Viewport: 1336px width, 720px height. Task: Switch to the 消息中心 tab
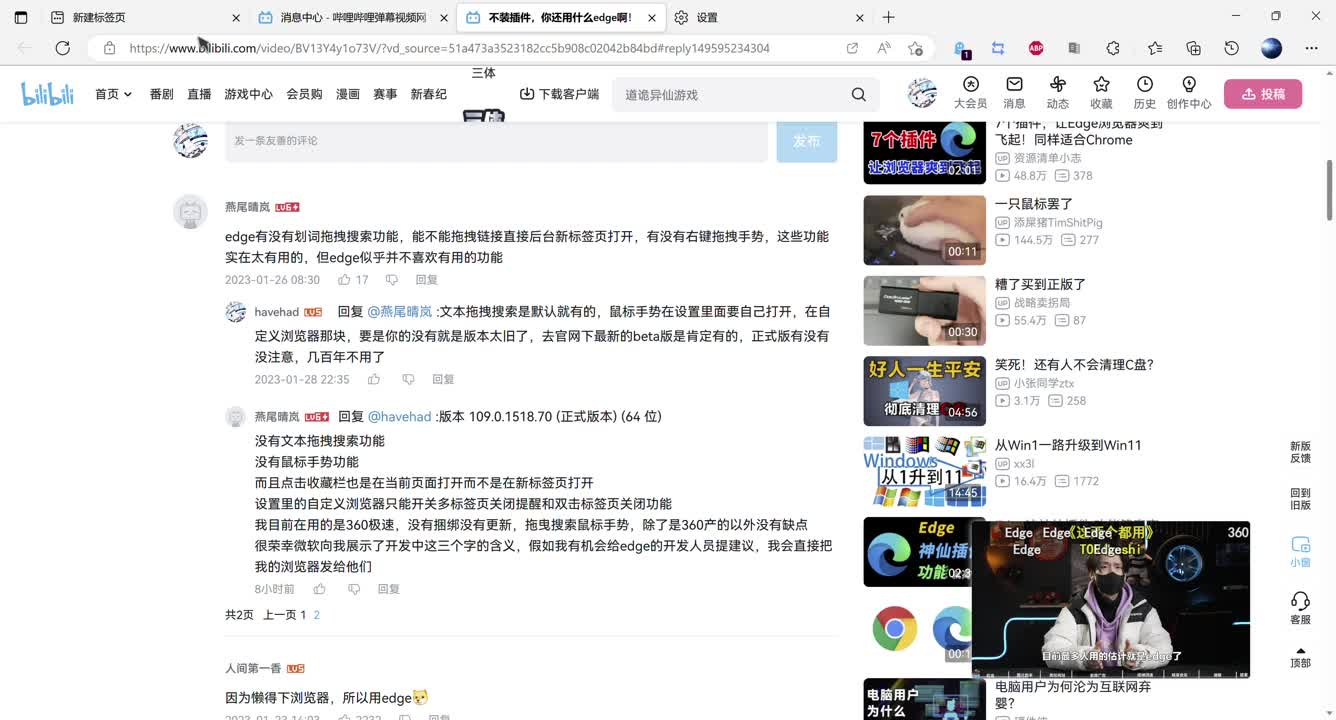pos(352,17)
